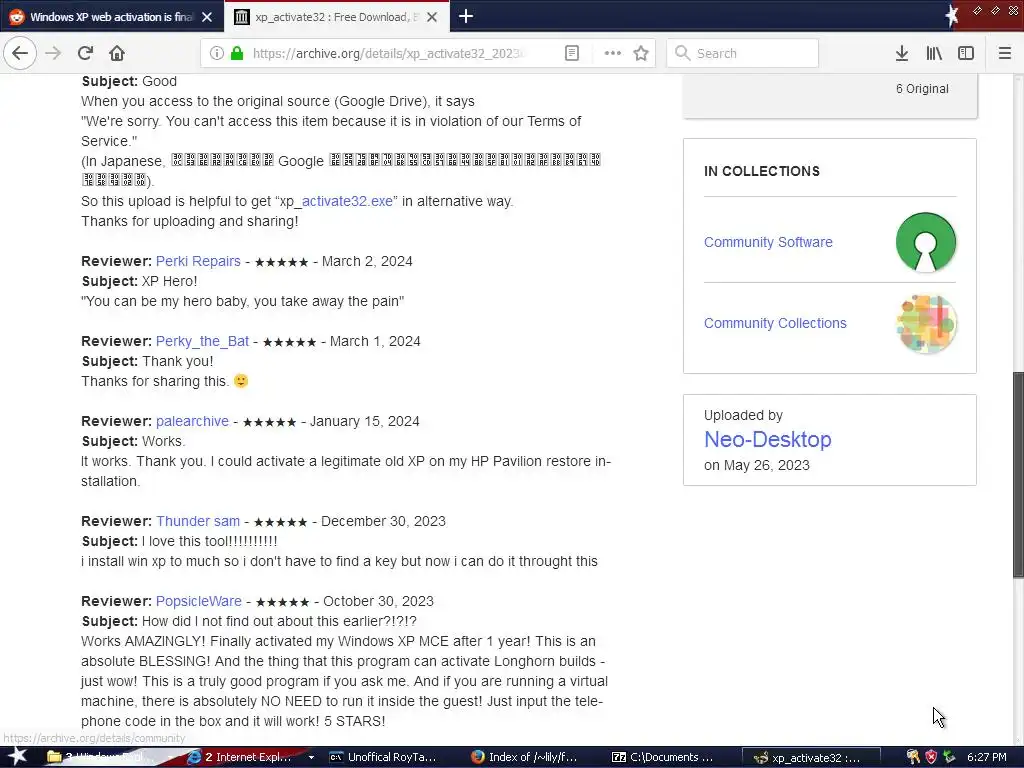Click the 6:27 PM system clock
The width and height of the screenshot is (1024, 768).
pos(987,758)
